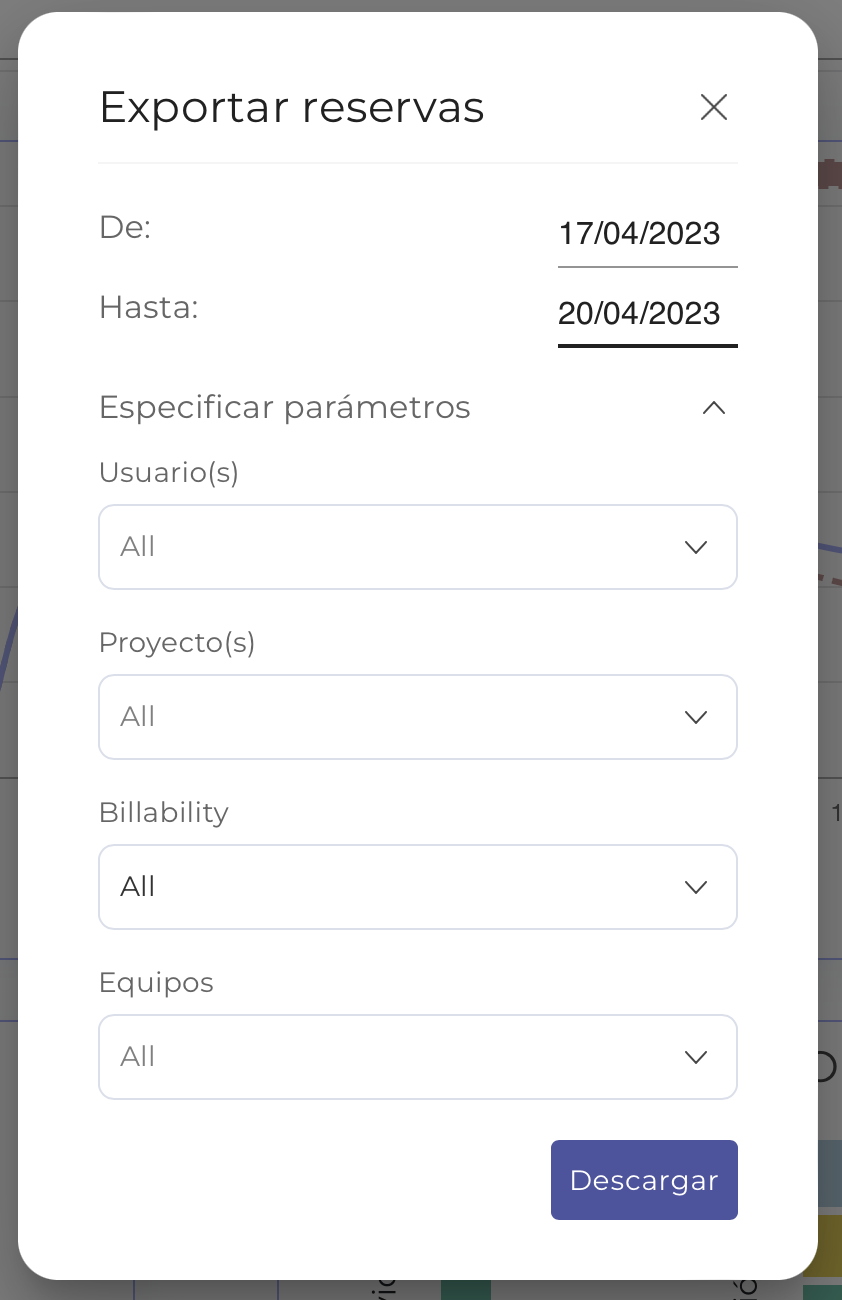Toggle the Especificar parámetros section heading

(285, 408)
